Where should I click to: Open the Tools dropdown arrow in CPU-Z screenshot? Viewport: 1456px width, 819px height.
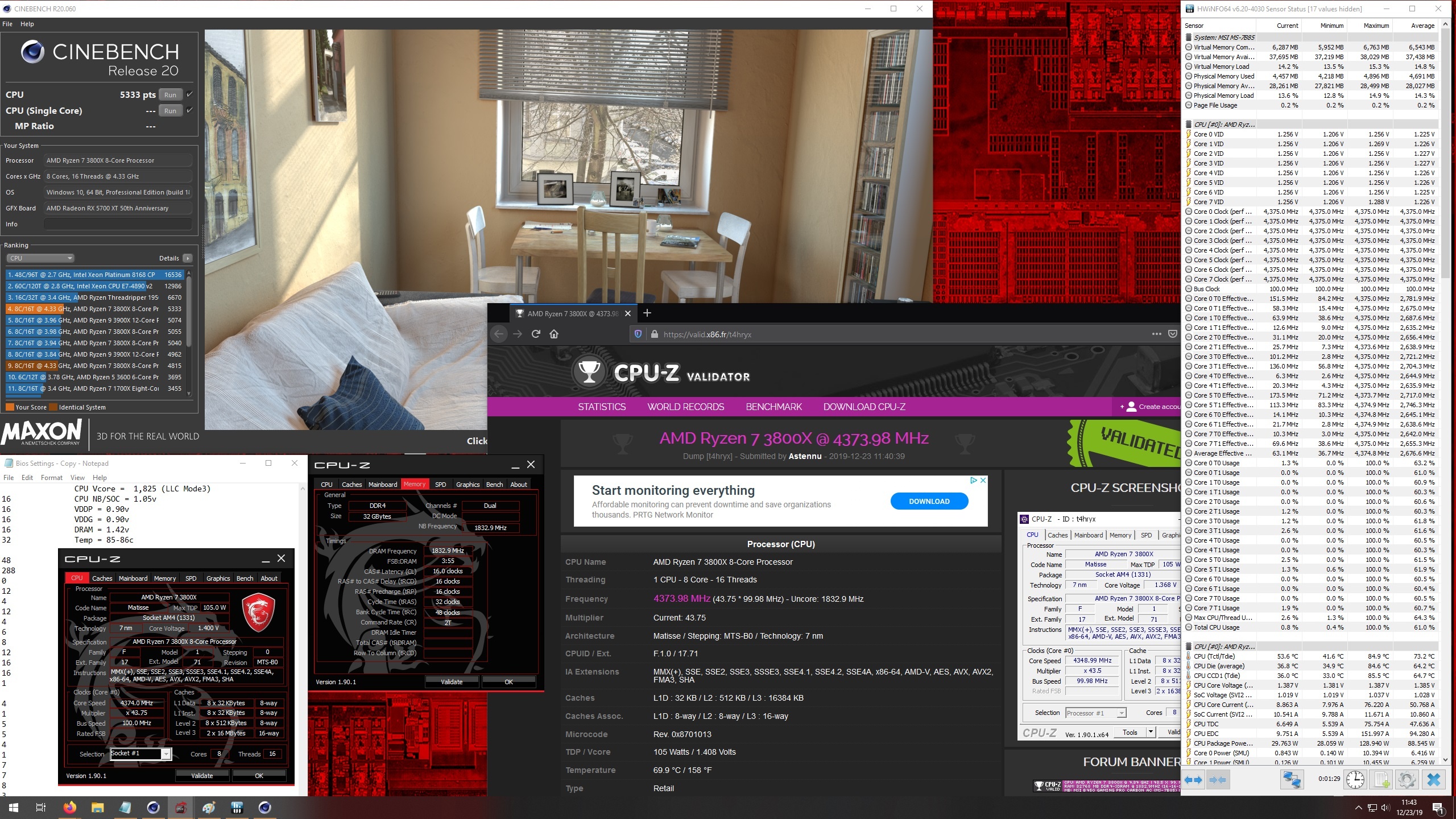[x=1151, y=732]
